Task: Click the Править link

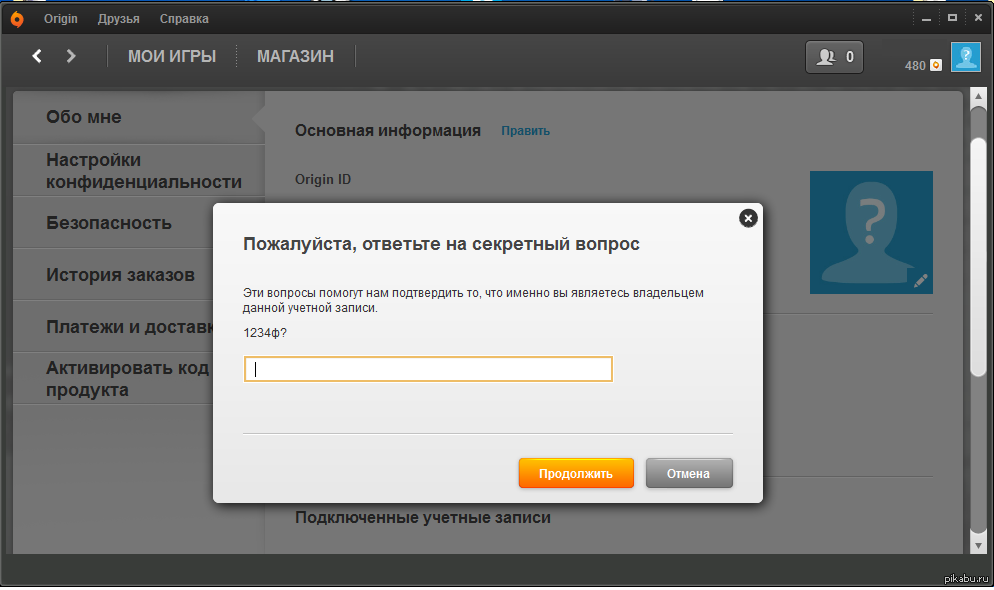Action: (526, 131)
